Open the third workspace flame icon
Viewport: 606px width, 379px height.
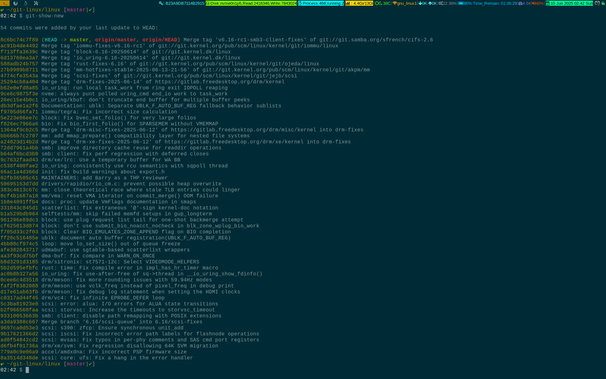26,3
